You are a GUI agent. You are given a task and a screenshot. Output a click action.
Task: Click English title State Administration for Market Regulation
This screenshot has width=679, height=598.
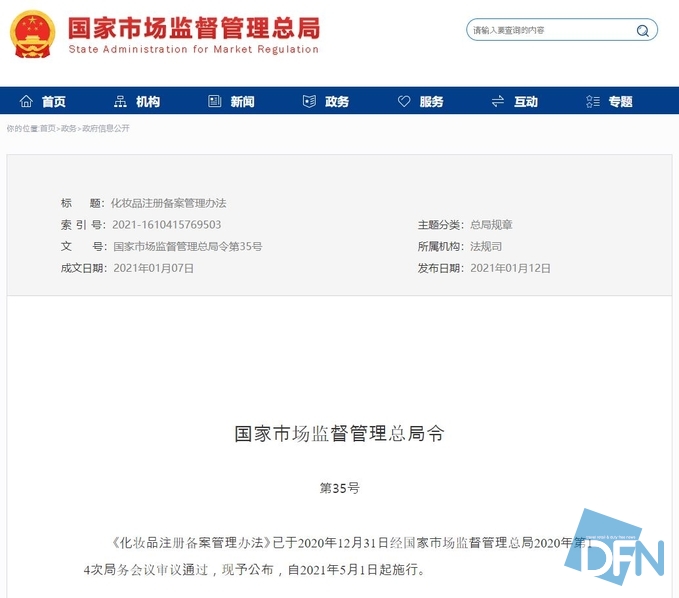(194, 49)
